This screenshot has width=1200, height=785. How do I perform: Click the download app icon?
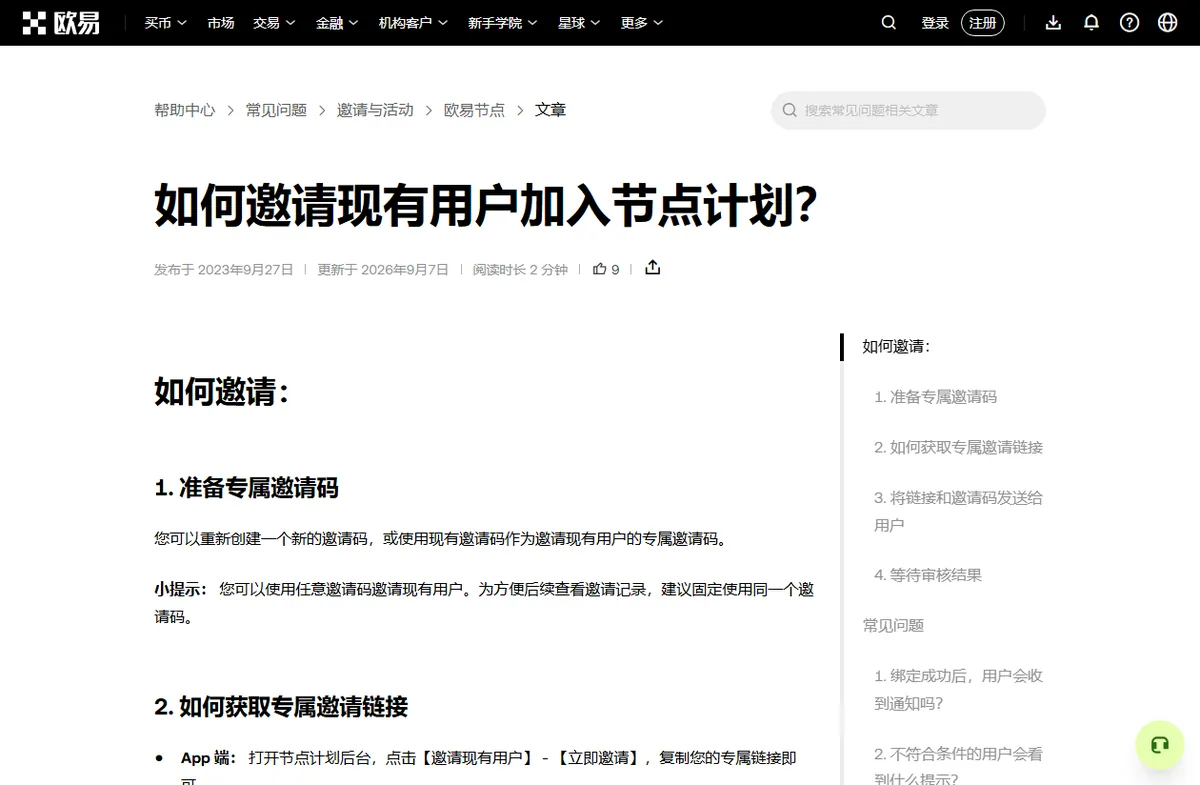1053,22
